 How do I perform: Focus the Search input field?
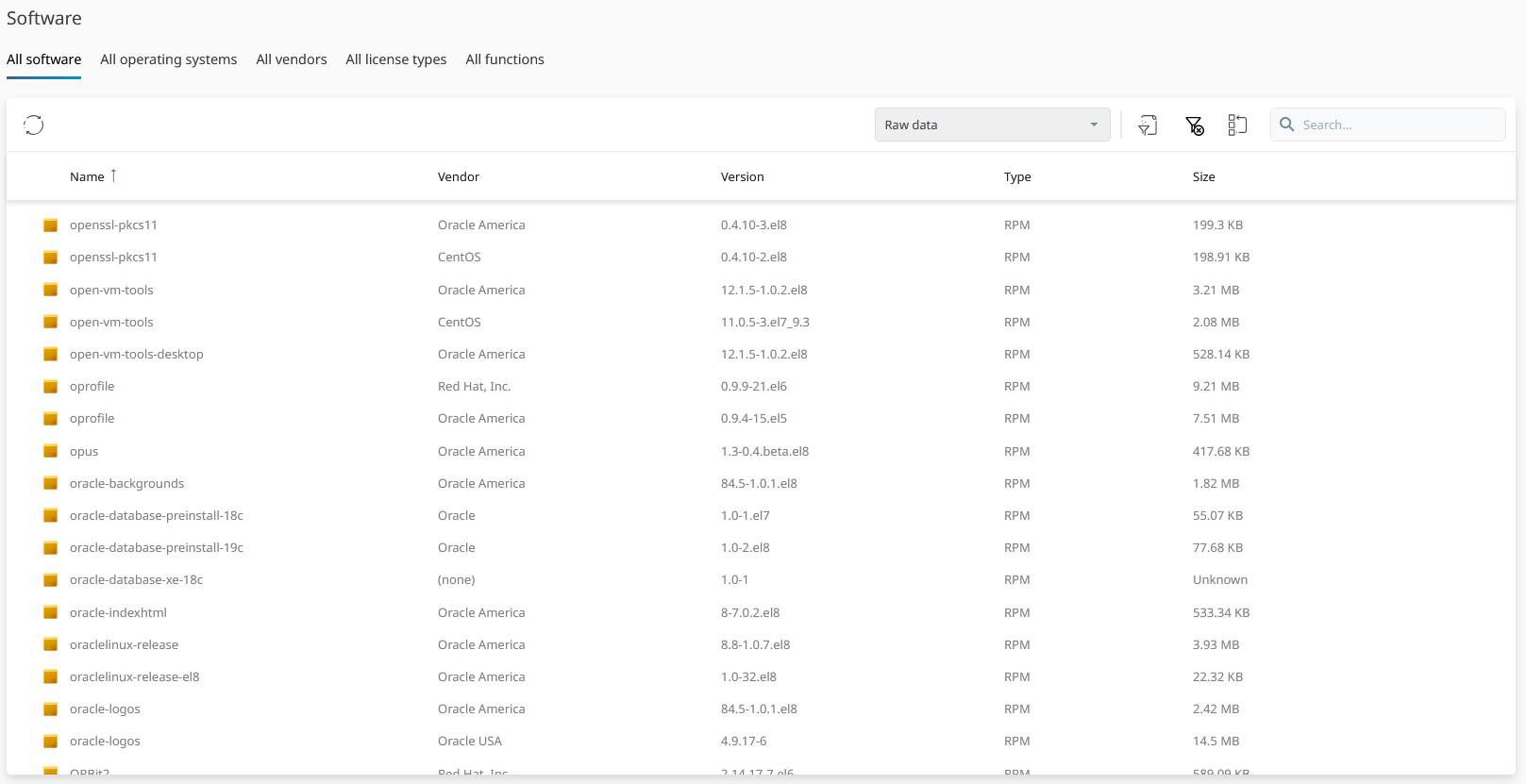(x=1399, y=125)
